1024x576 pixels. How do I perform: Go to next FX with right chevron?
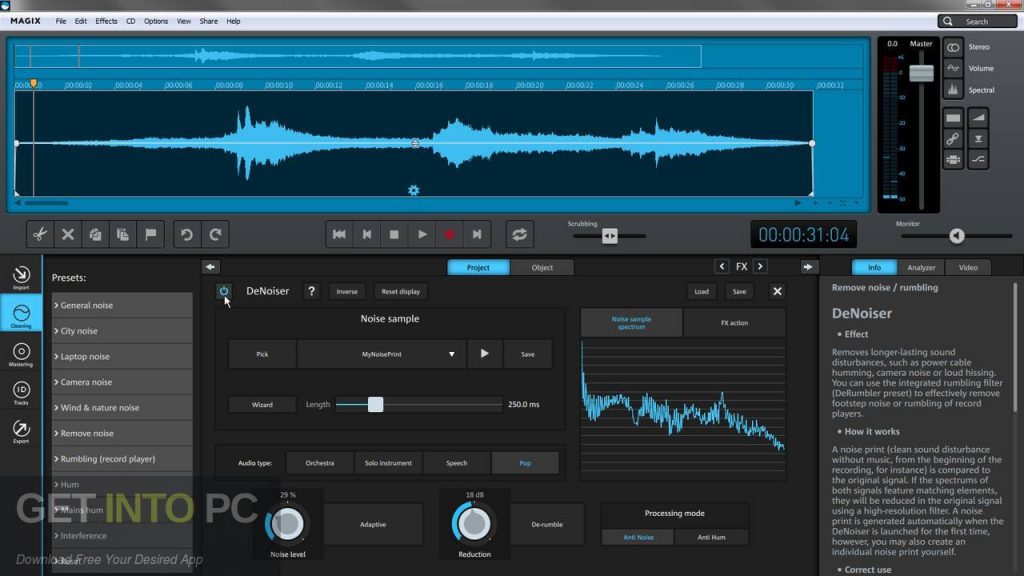tap(760, 266)
